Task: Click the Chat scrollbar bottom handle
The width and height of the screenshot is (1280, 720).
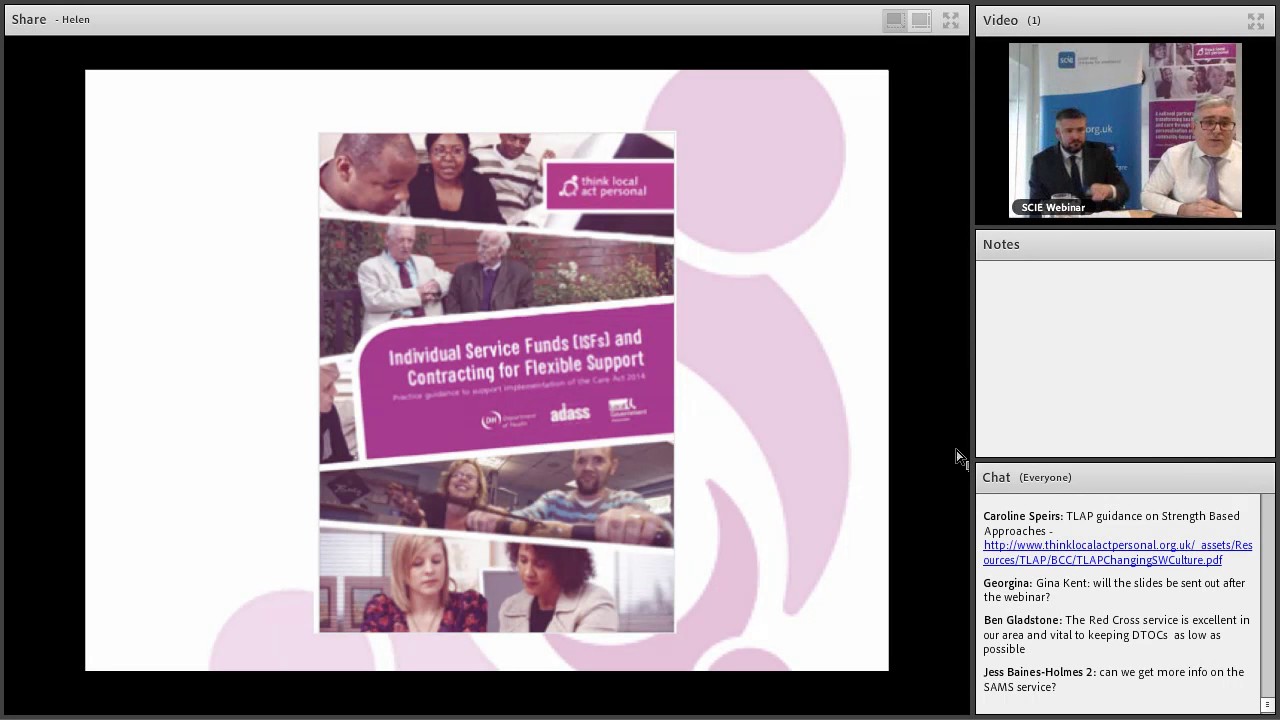Action: [x=1267, y=704]
